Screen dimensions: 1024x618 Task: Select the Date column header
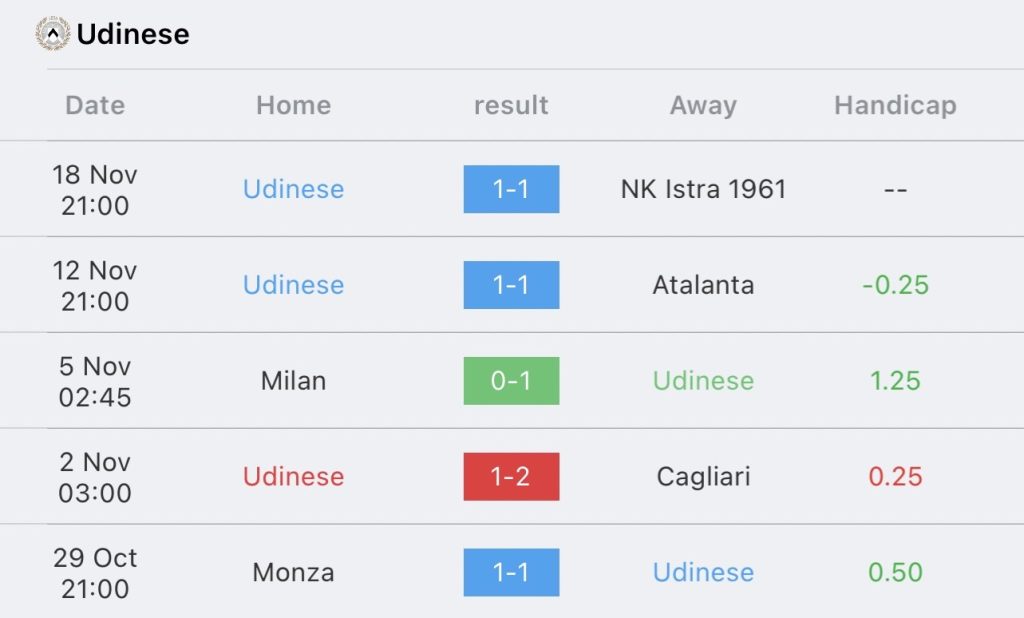coord(95,105)
